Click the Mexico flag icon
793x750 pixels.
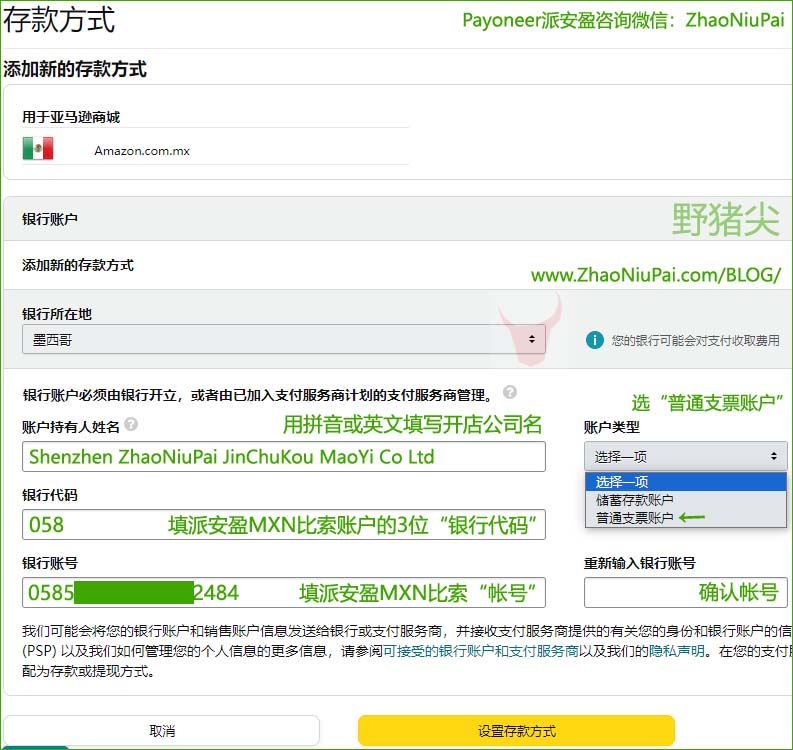(x=38, y=149)
